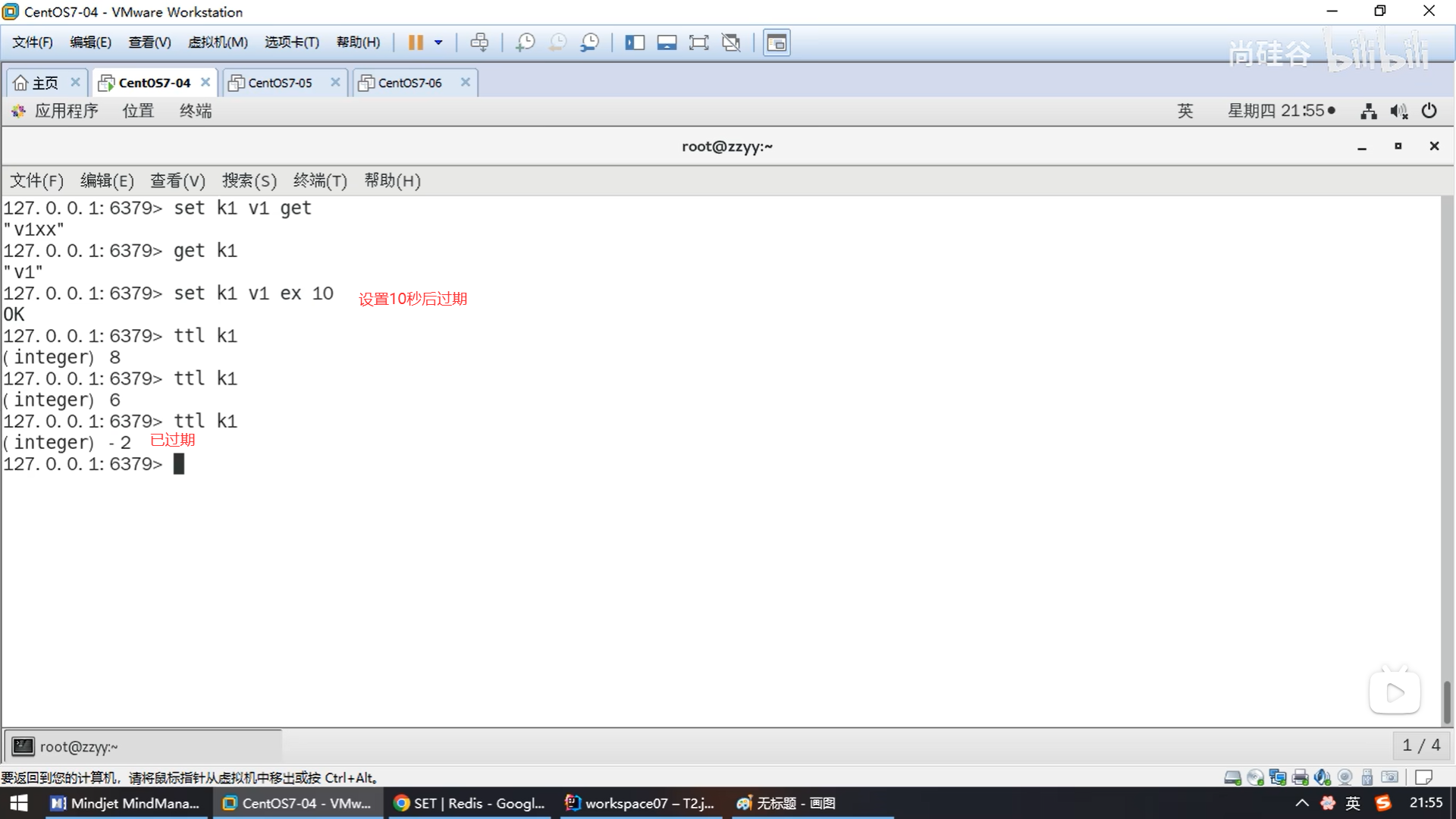Toggle Unity mode icon
1456x819 pixels.
click(x=731, y=42)
